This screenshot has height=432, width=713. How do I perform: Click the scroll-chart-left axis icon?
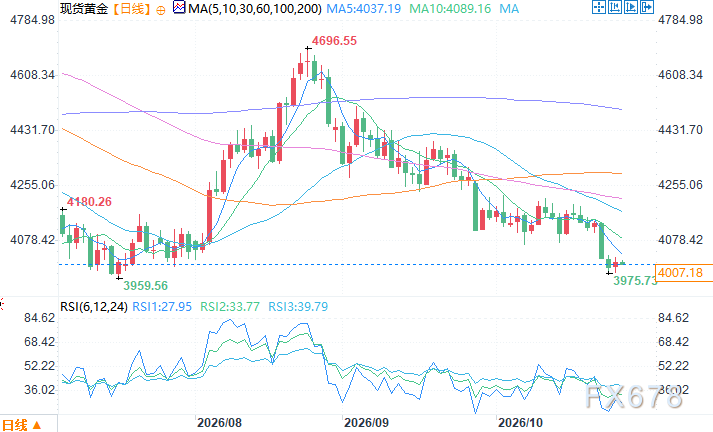coord(615,7)
